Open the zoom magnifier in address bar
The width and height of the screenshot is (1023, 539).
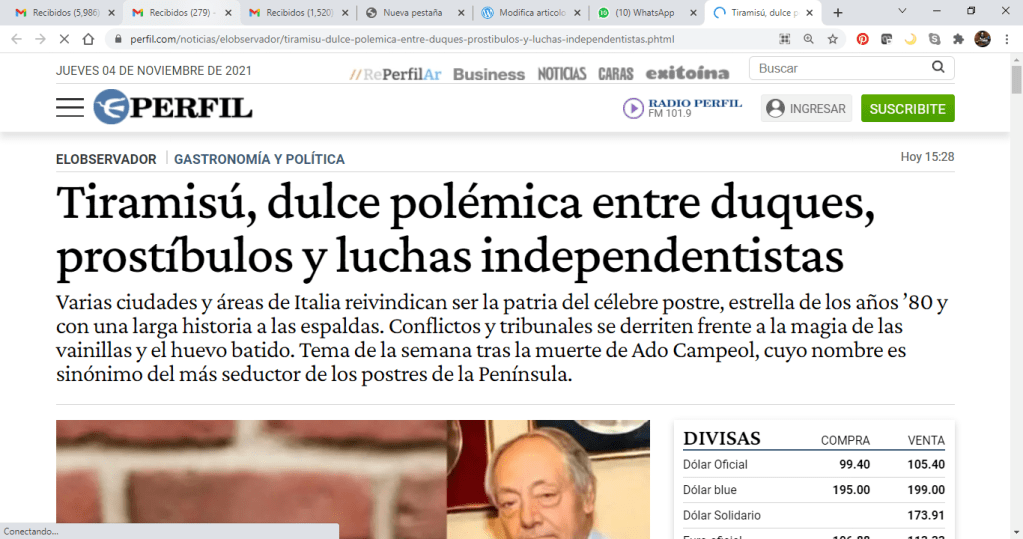pos(808,39)
